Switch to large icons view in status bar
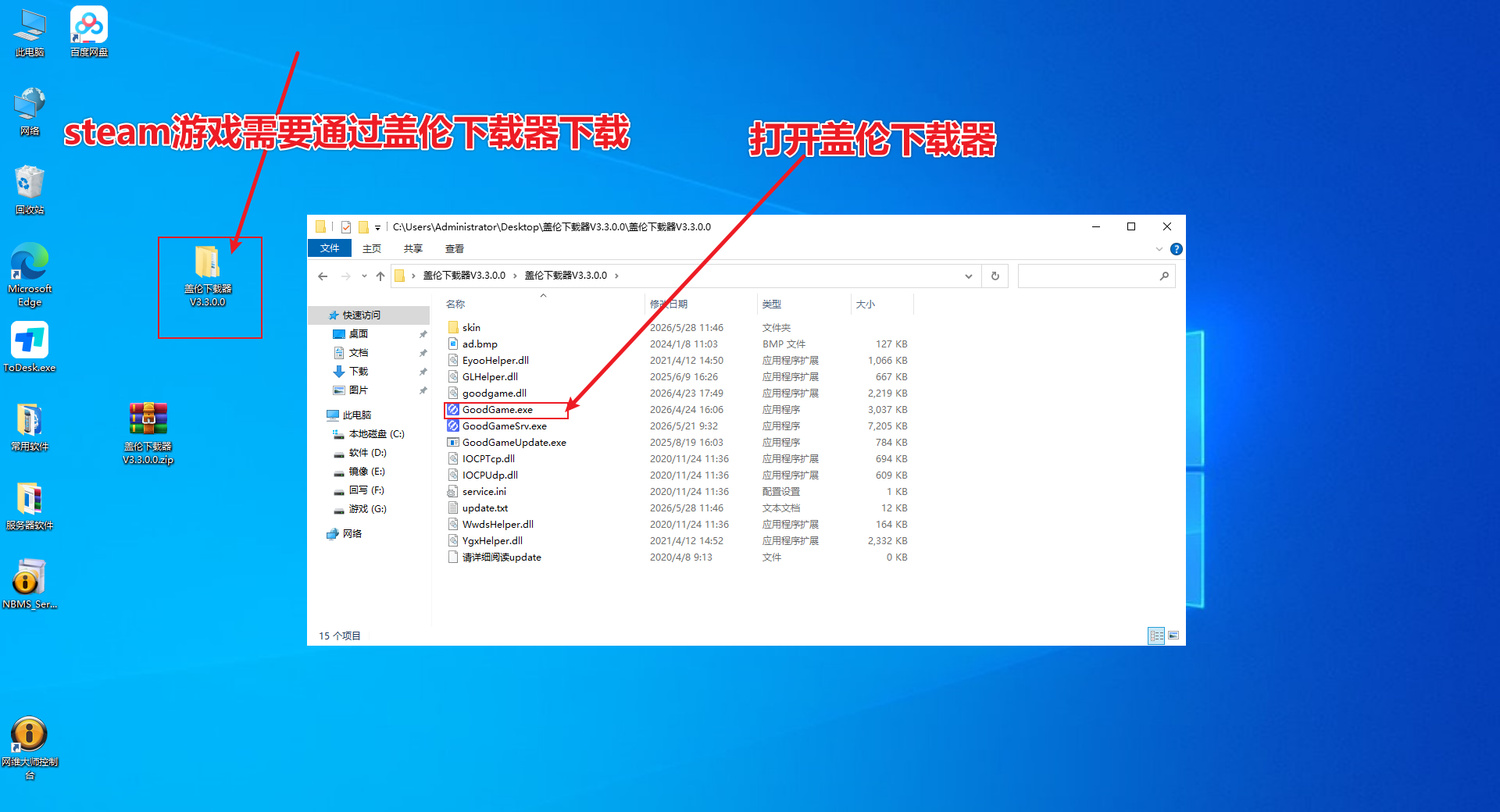 [1173, 636]
